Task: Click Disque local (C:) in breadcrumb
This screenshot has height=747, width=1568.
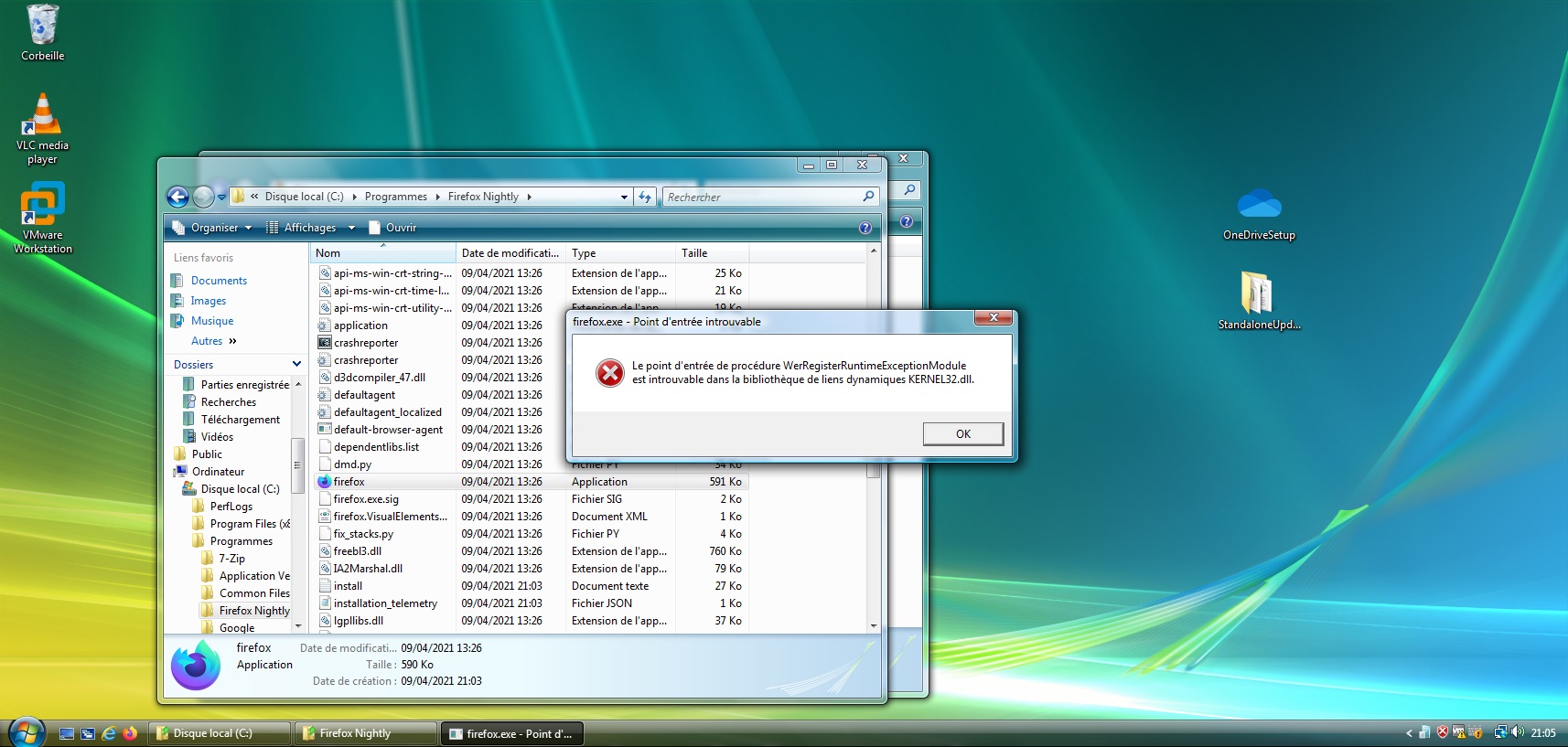Action: click(304, 197)
